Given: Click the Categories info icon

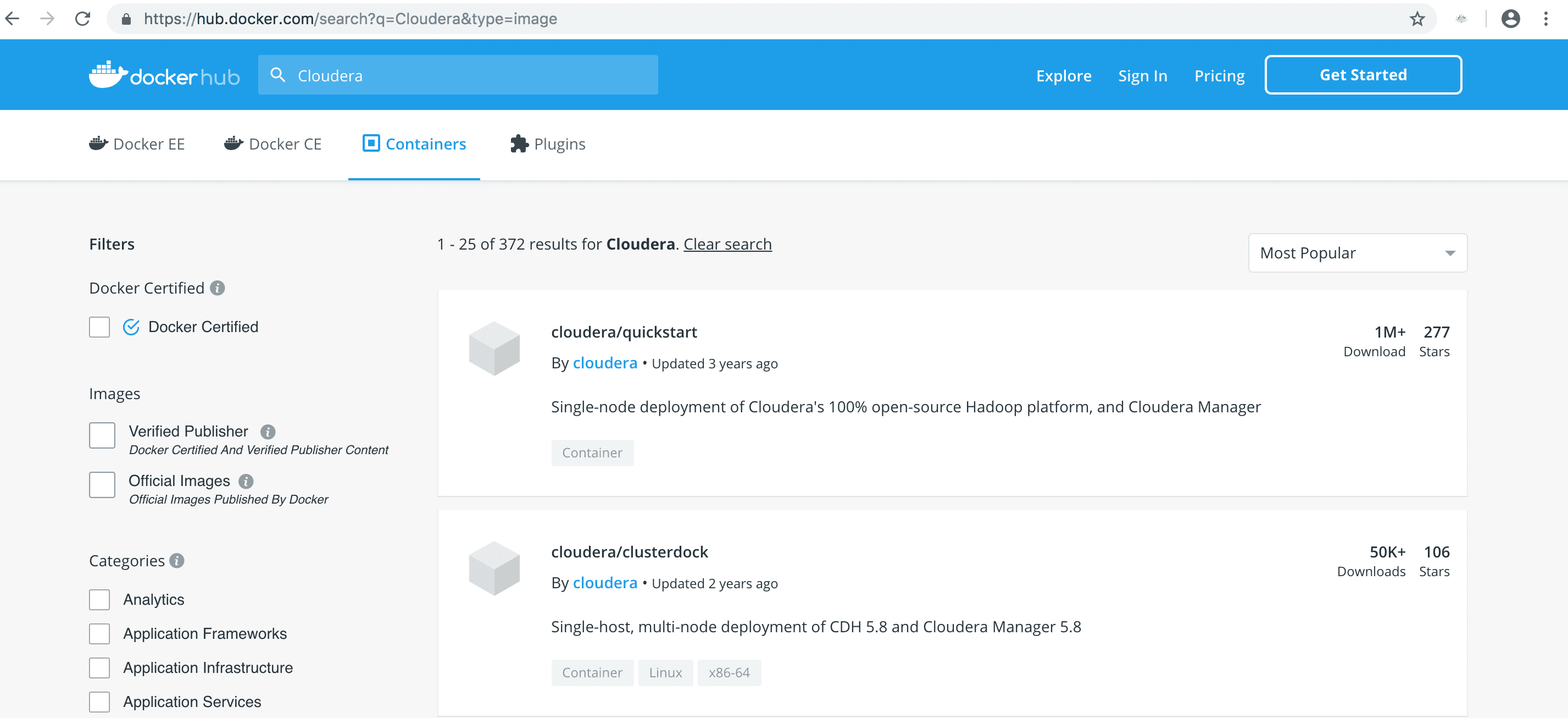Looking at the screenshot, I should click(x=177, y=561).
